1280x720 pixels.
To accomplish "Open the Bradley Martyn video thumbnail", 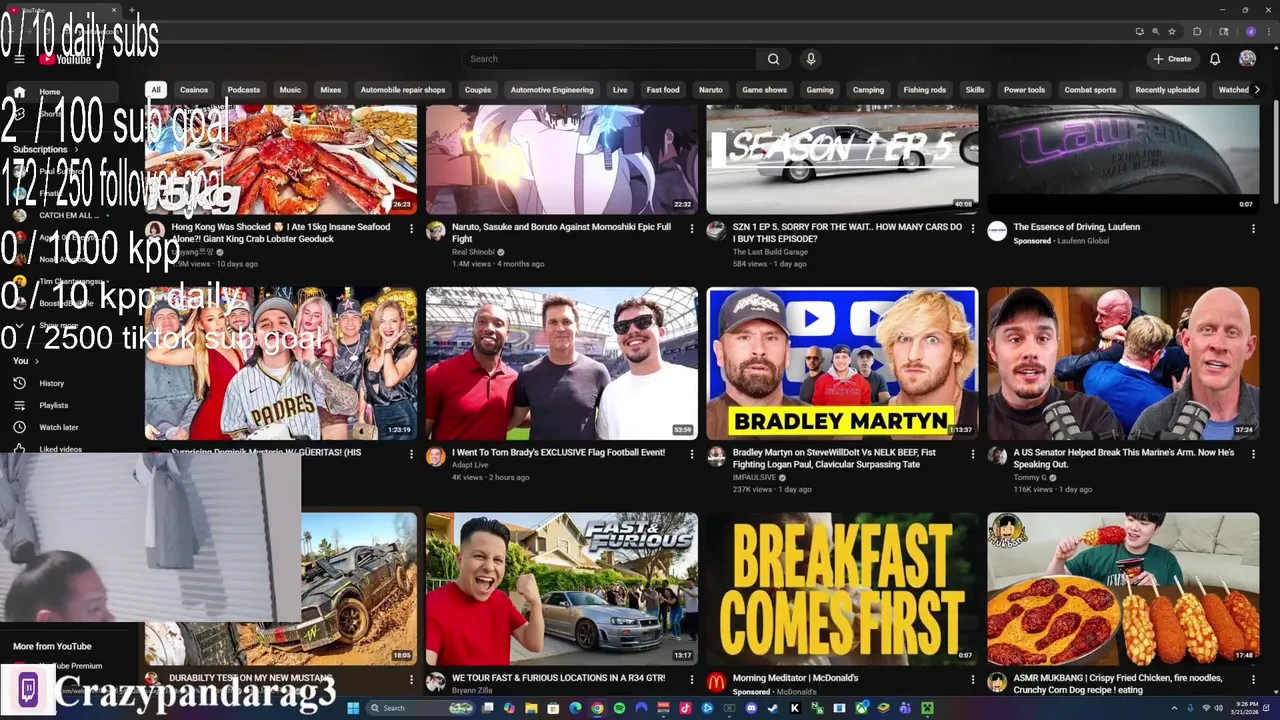I will (842, 364).
